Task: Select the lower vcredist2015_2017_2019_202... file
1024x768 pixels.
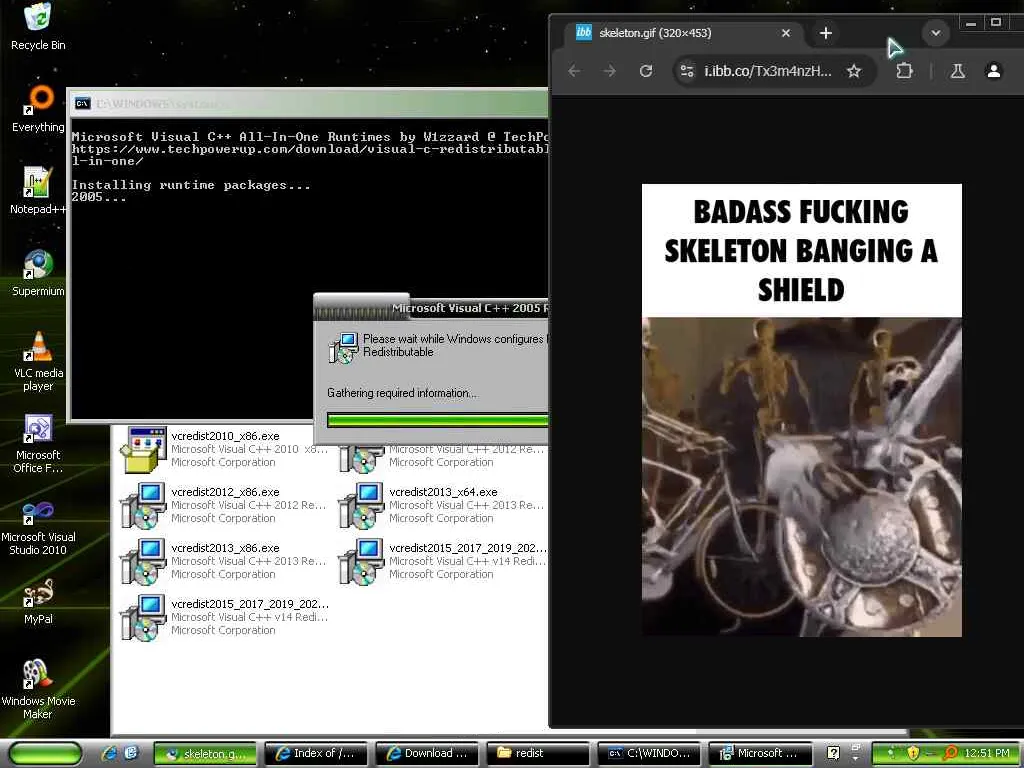Action: pos(225,617)
